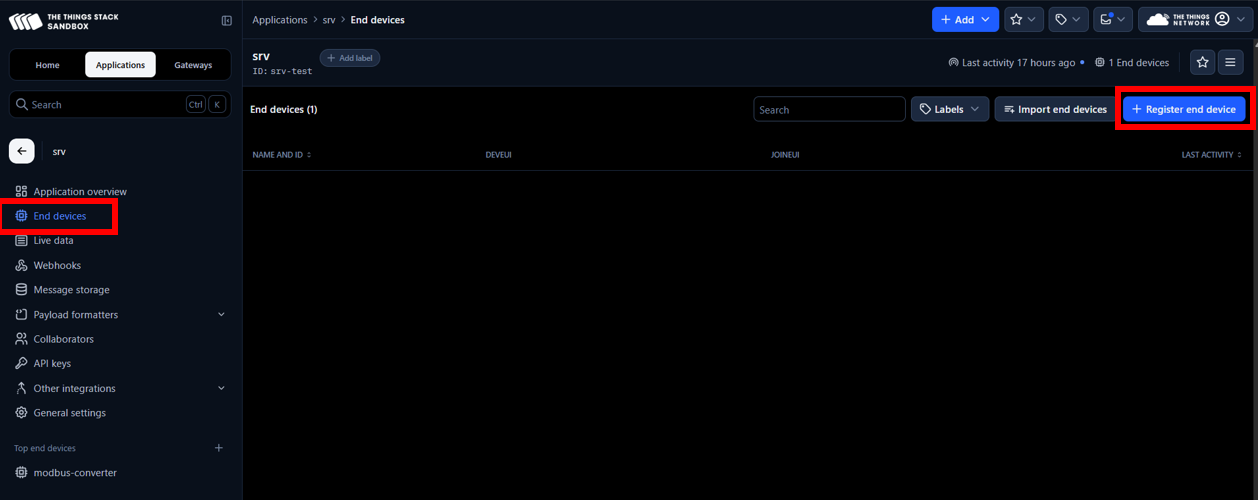Switch to the Home tab

47,65
